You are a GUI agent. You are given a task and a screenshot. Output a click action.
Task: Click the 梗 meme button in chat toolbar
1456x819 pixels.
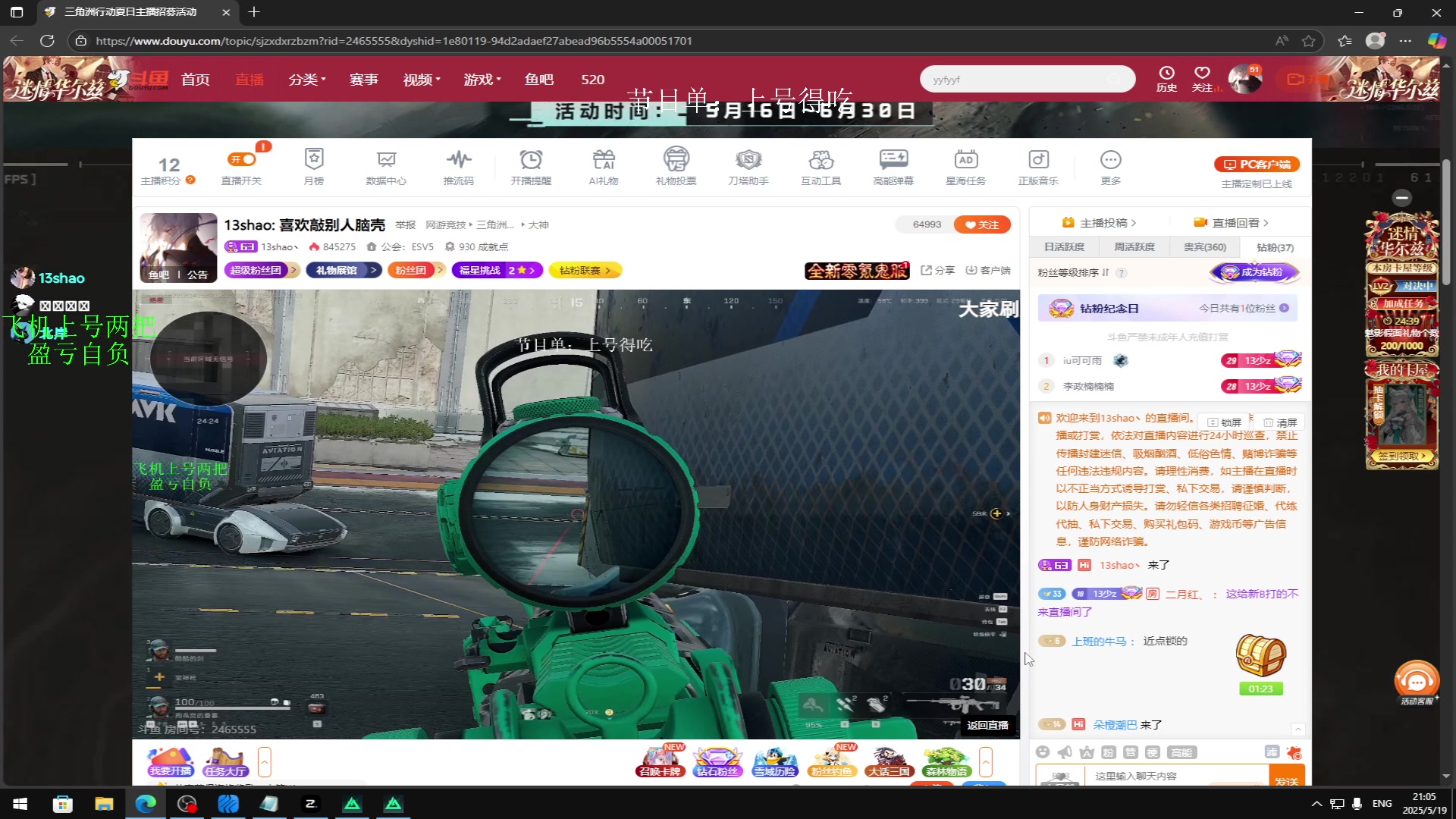coord(1153,752)
